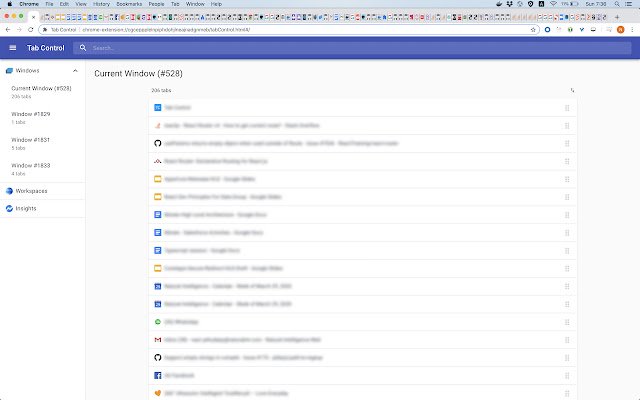Open the Tab Control hamburger menu
The image size is (640, 400).
pyautogui.click(x=13, y=48)
